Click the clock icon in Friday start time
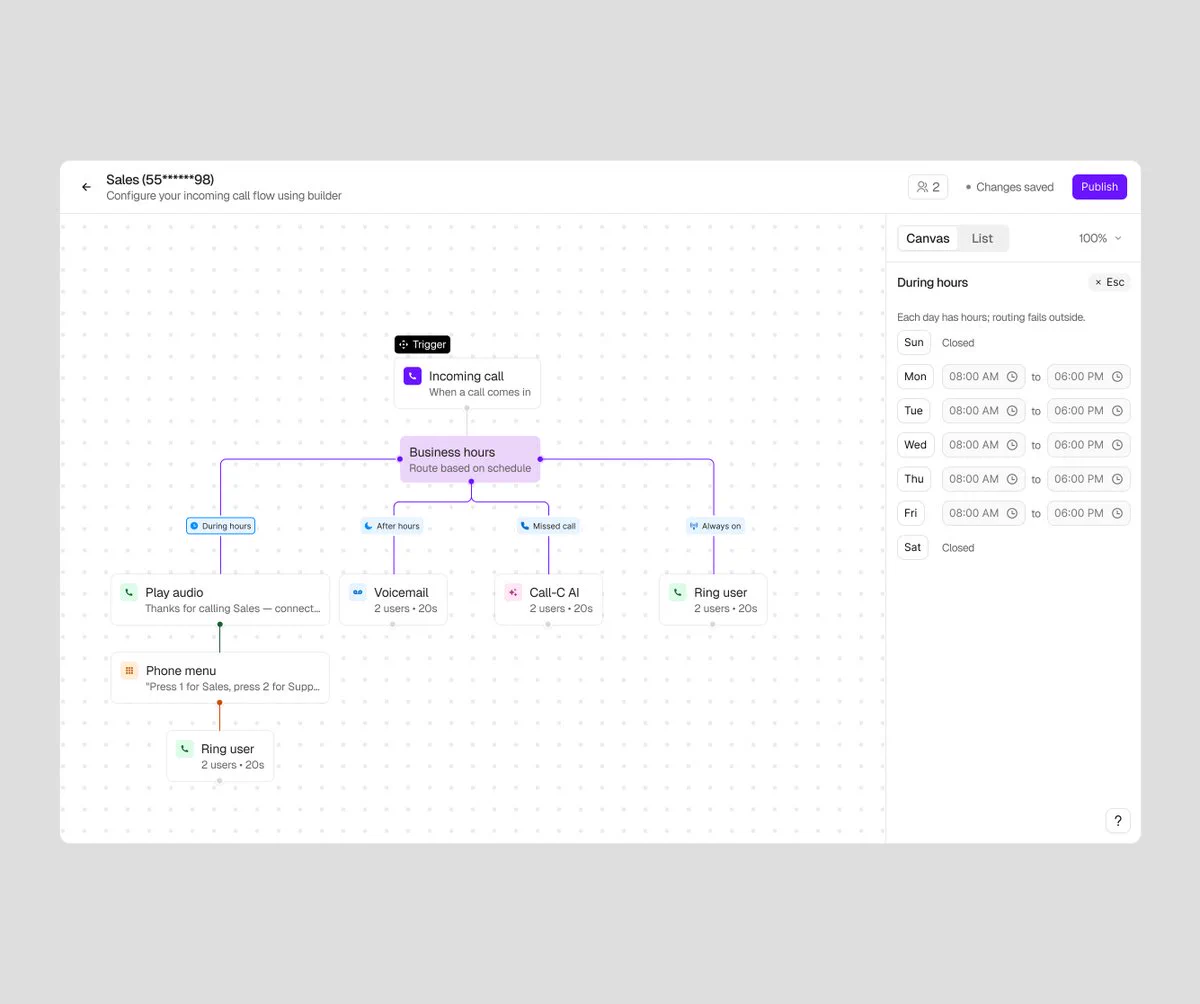 coord(1012,513)
